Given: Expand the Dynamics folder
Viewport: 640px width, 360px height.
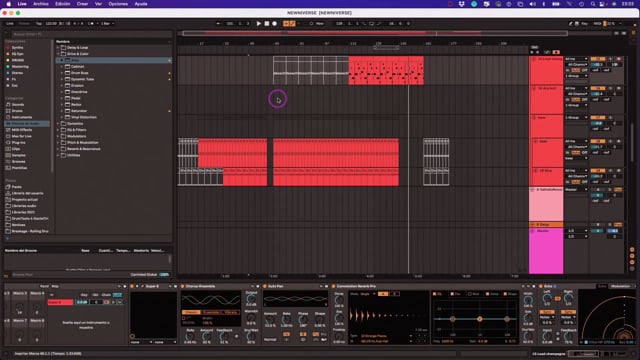Looking at the screenshot, I should tap(58, 124).
